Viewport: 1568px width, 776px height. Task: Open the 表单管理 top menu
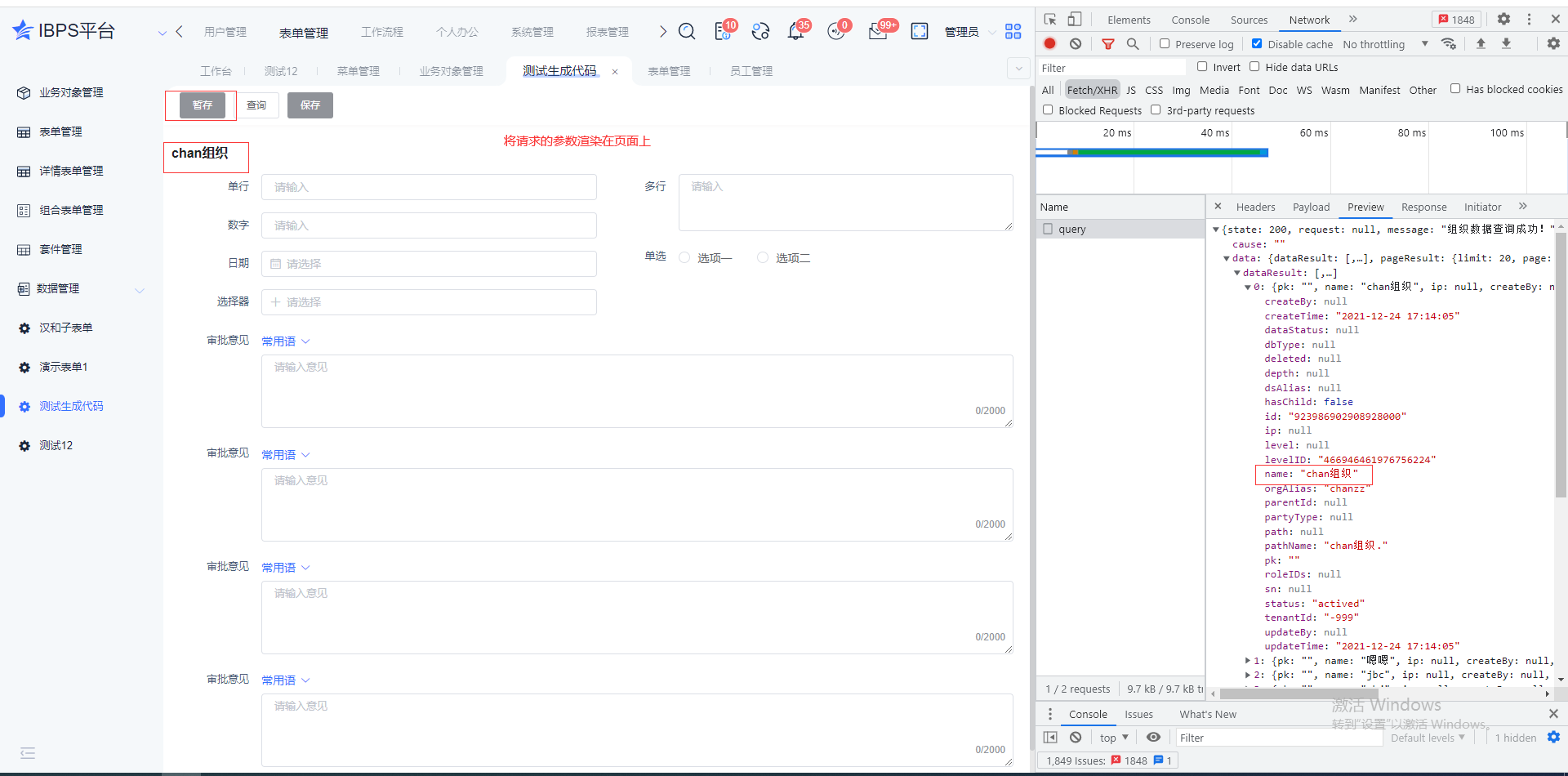tap(303, 33)
